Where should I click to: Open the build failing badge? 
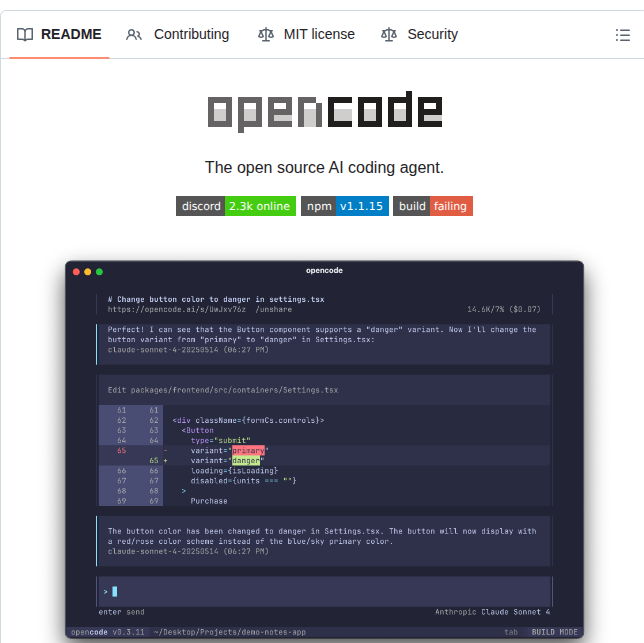(x=432, y=206)
